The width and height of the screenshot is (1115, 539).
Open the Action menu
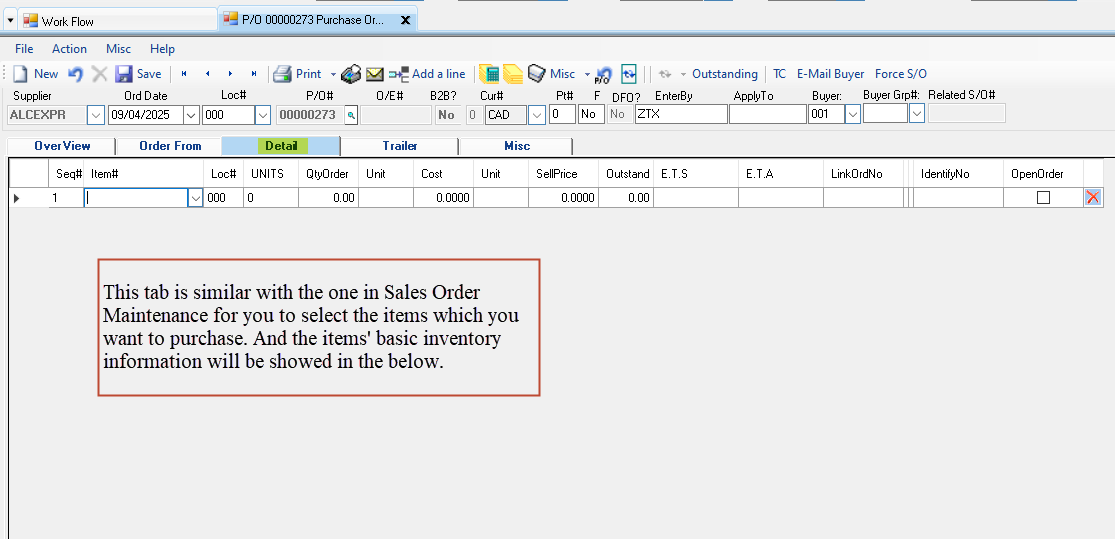(70, 49)
